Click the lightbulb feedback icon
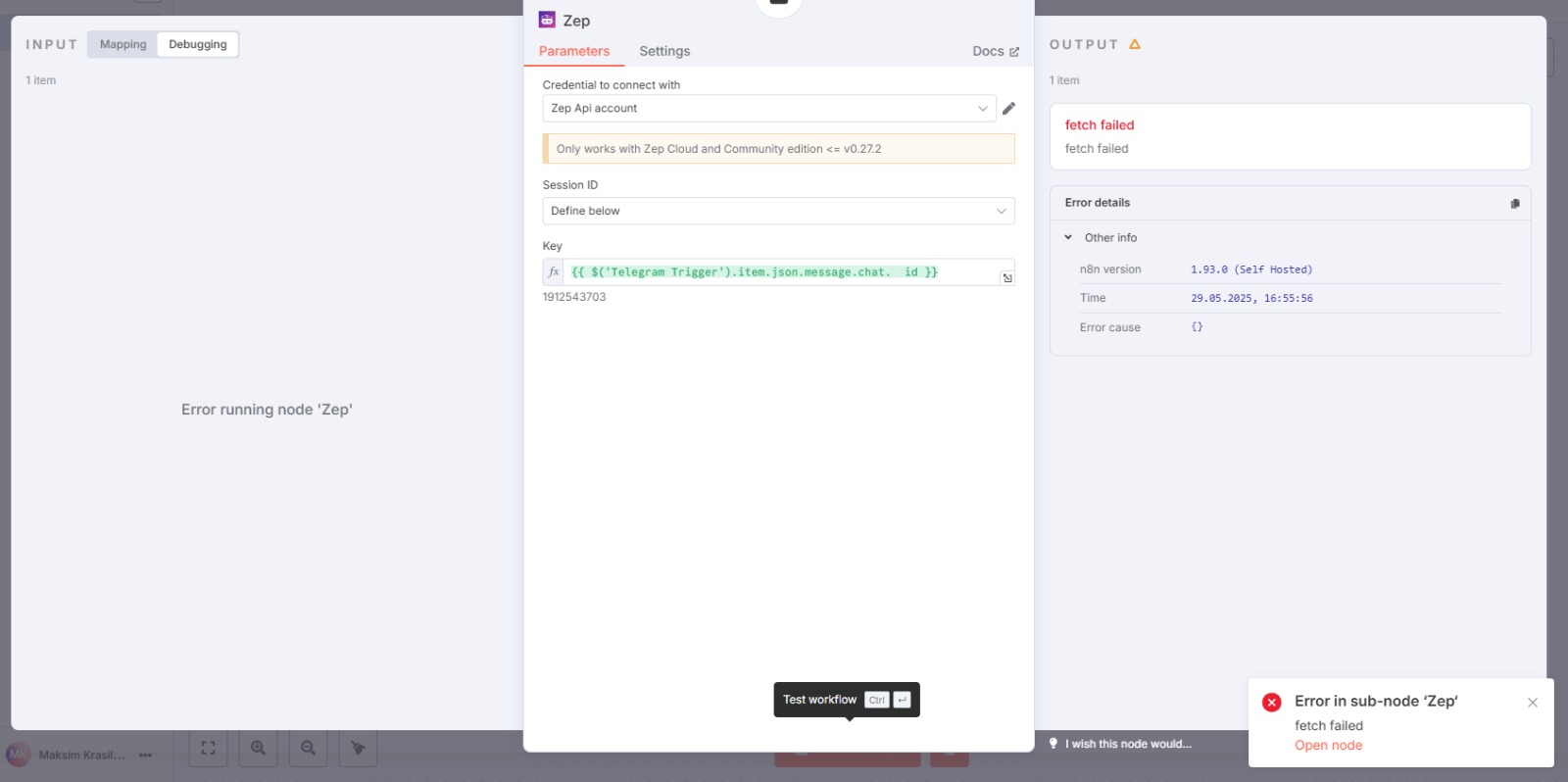 tap(1053, 744)
